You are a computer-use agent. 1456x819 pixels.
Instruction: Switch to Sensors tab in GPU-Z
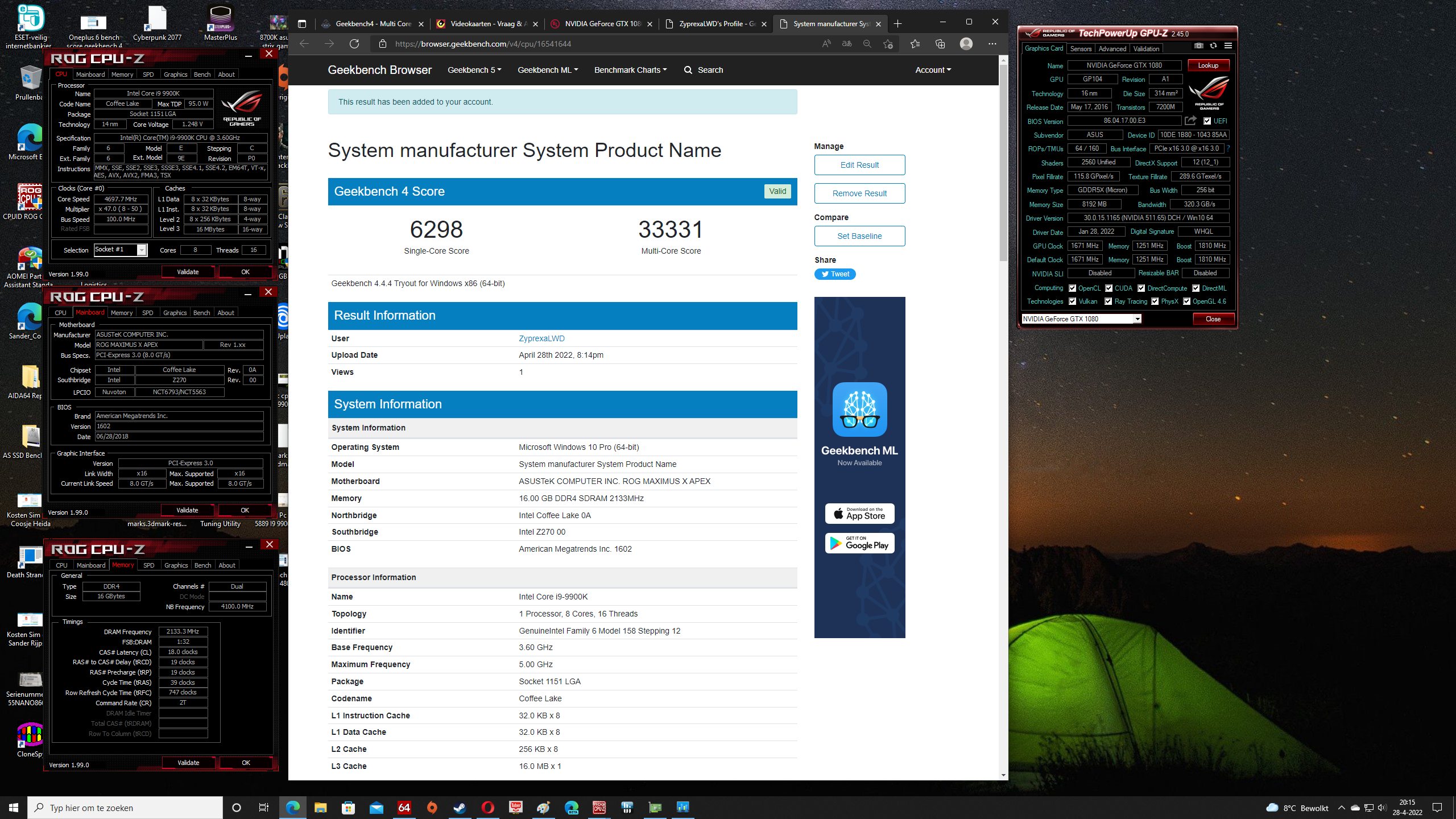click(x=1081, y=49)
